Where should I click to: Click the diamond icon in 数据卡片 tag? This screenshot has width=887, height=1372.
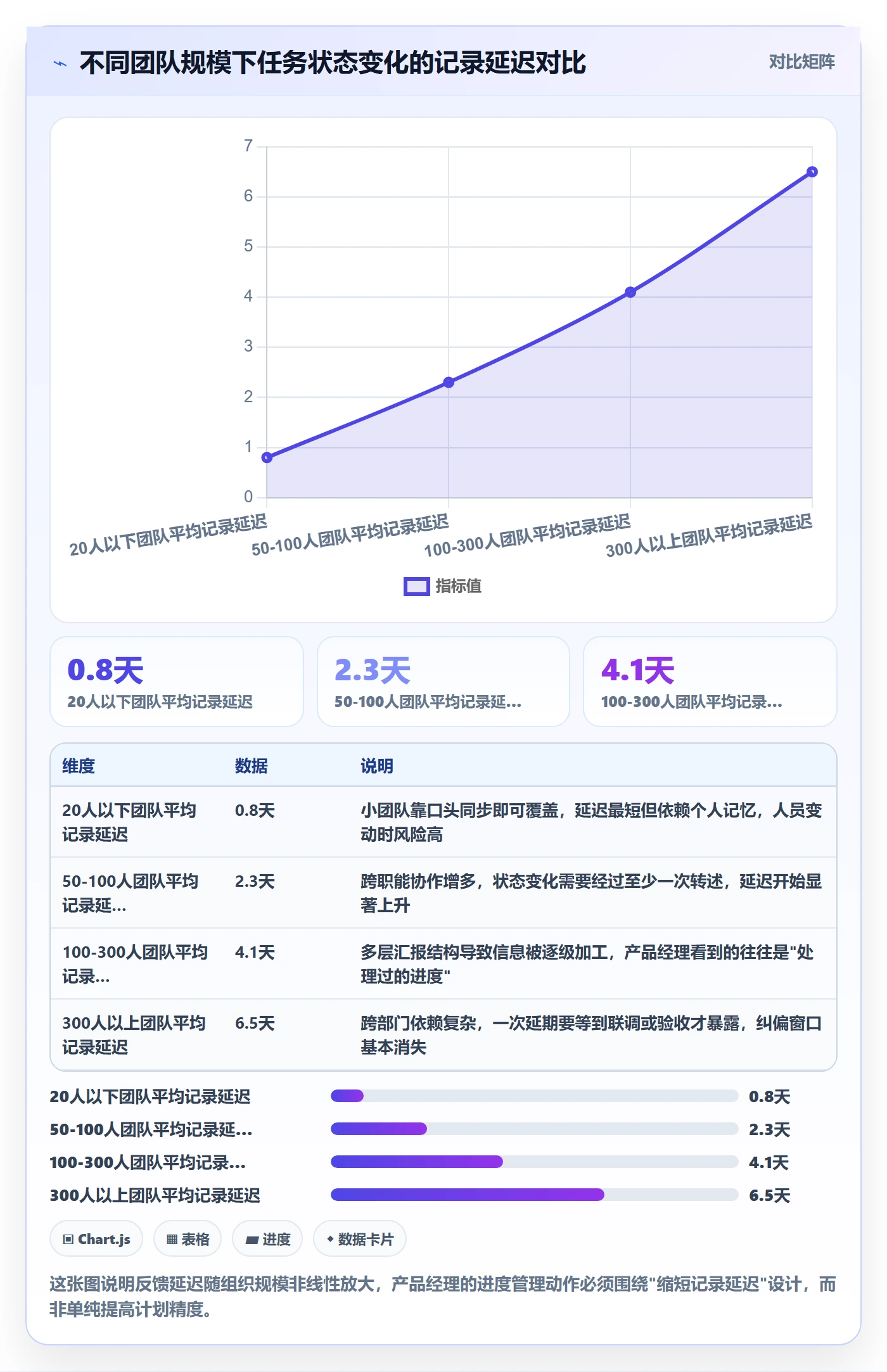pyautogui.click(x=330, y=1239)
